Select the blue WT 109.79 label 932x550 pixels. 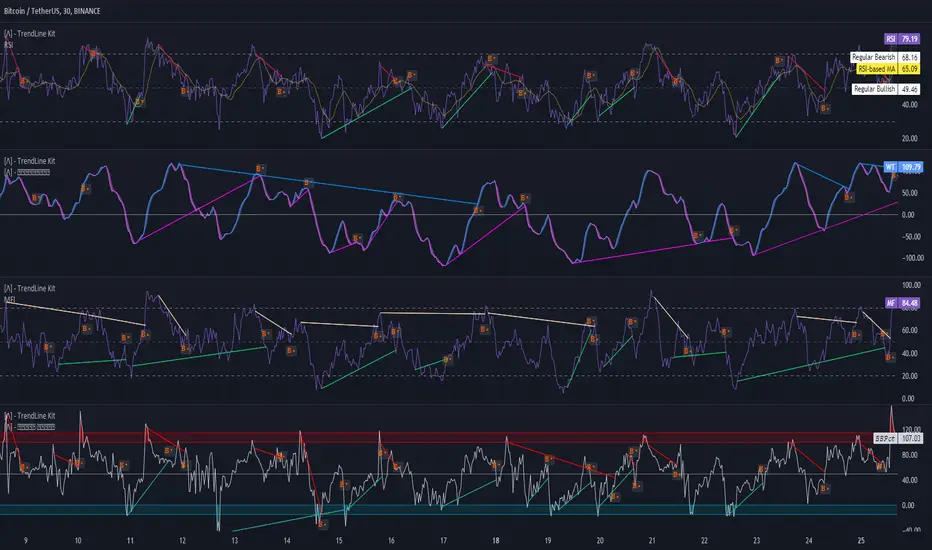903,167
